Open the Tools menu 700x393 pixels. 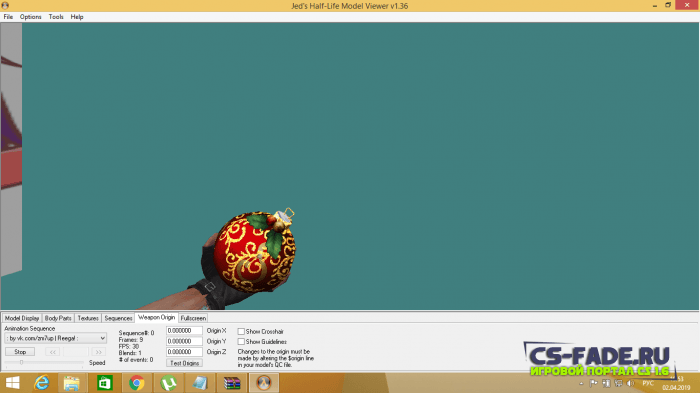point(56,17)
